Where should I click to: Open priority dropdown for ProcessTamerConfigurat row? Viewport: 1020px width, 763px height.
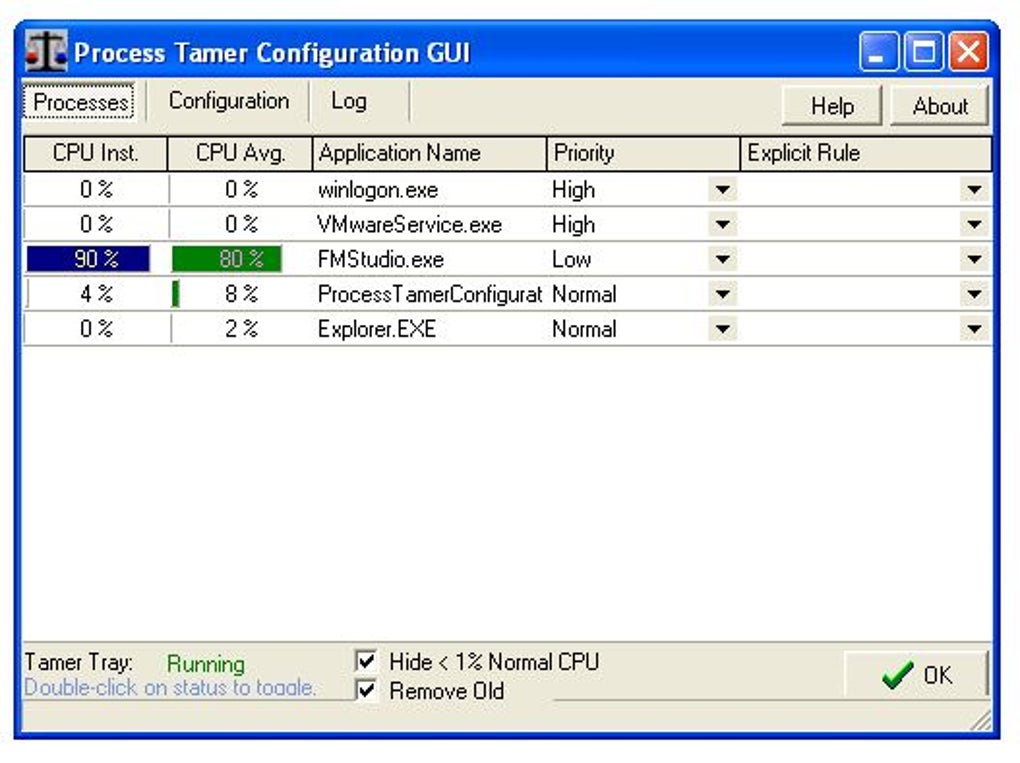(722, 294)
